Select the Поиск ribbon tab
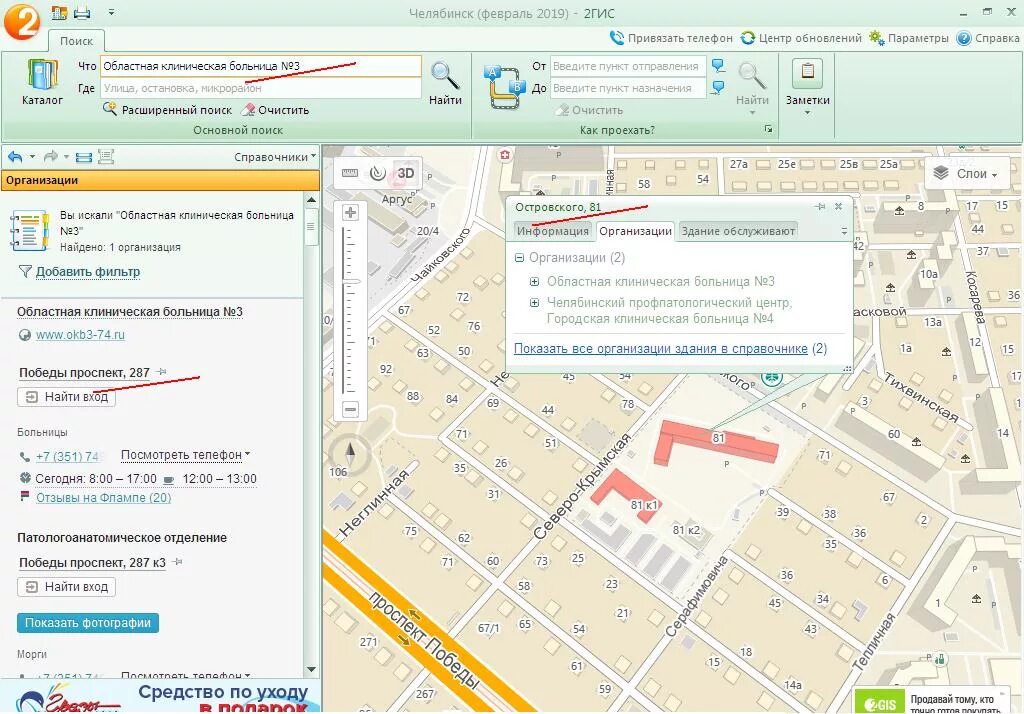This screenshot has height=714, width=1024. click(x=76, y=41)
